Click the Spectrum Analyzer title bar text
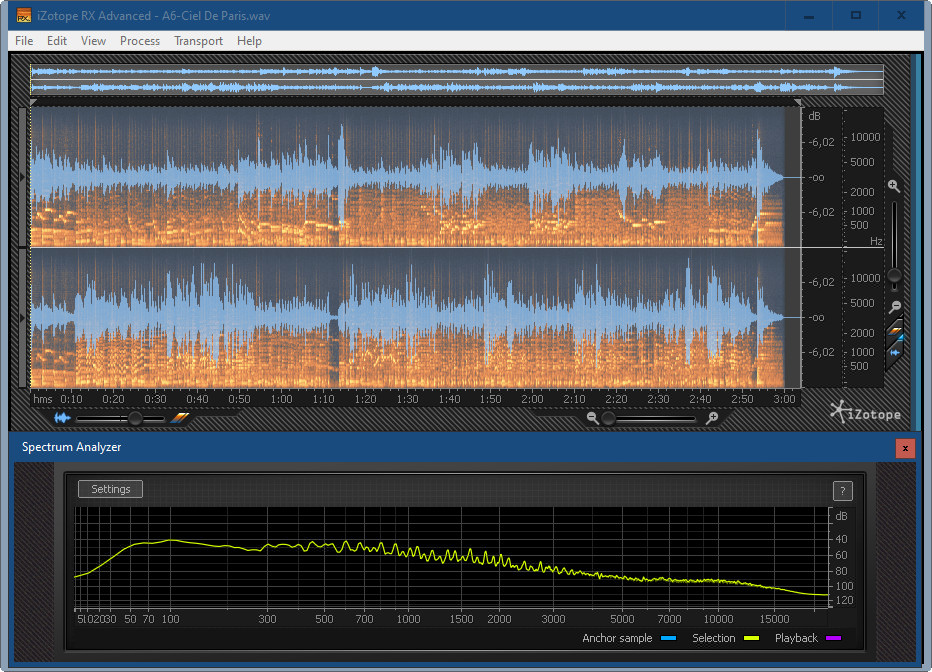Screen dimensions: 932x672 [x=71, y=447]
